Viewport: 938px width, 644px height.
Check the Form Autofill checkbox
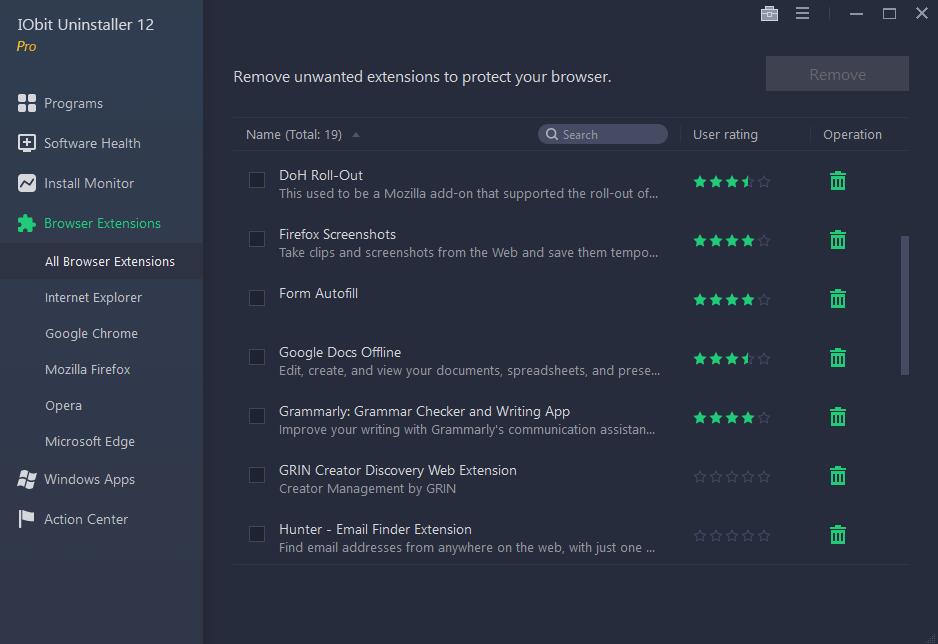click(x=257, y=298)
